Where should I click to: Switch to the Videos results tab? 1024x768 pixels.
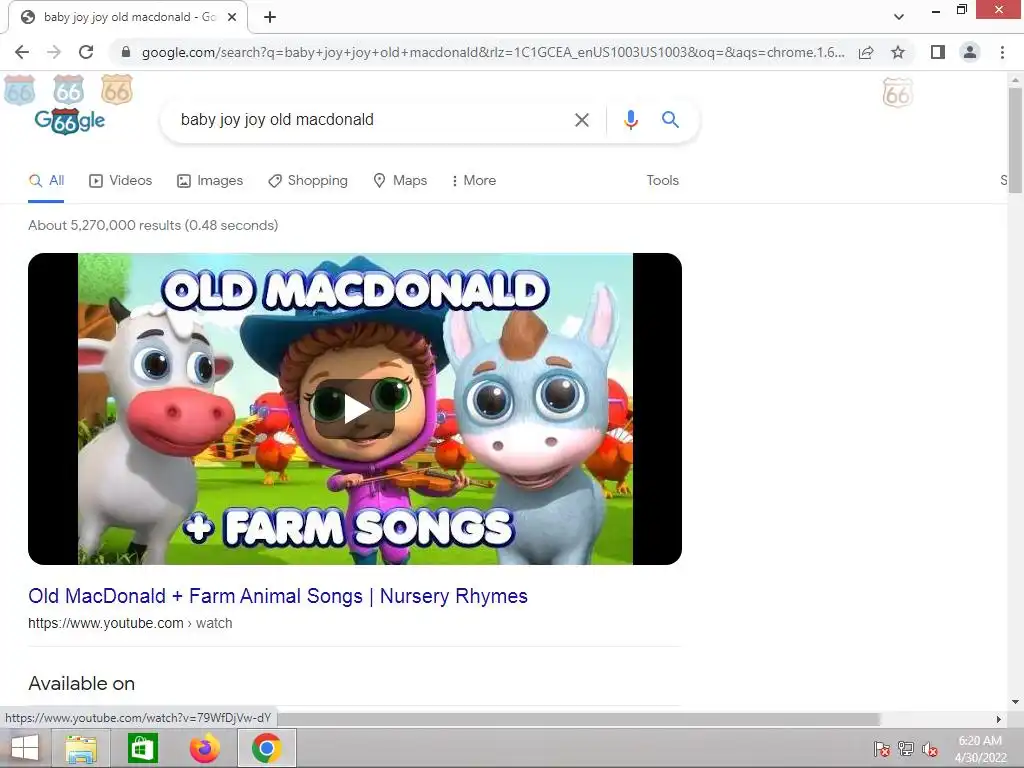(x=120, y=180)
